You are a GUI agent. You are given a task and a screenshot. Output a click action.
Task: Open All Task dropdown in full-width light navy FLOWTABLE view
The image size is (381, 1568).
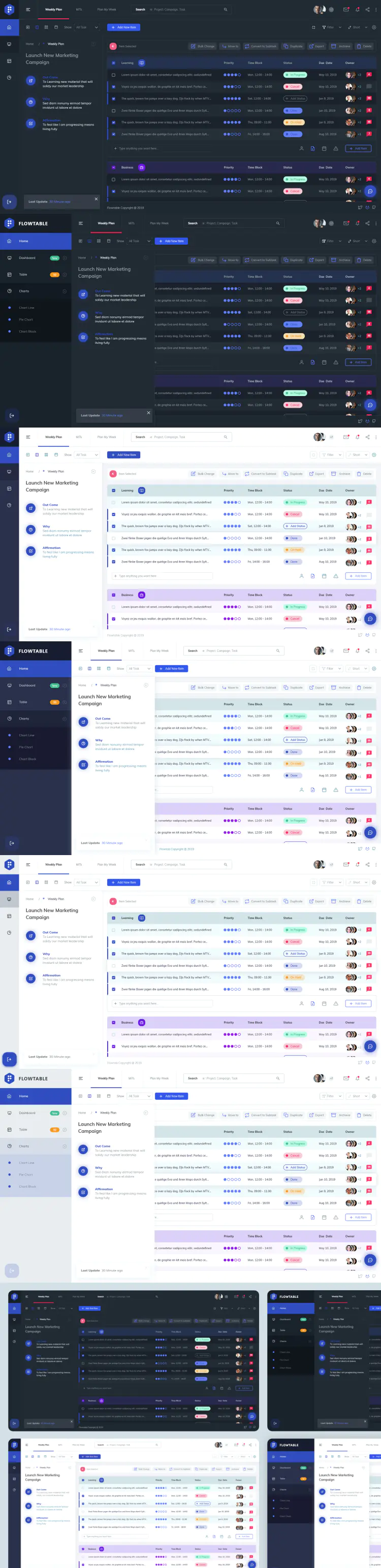pos(139,668)
